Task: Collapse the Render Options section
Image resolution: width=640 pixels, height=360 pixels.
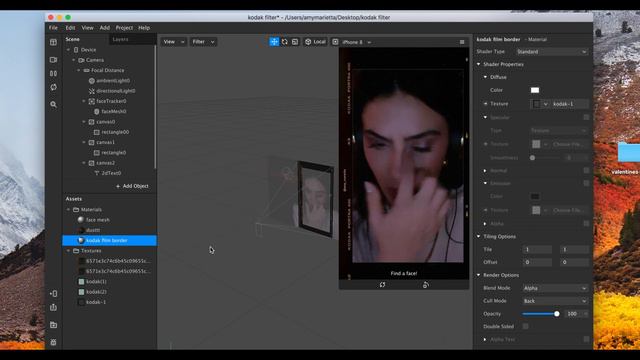Action: (478, 275)
